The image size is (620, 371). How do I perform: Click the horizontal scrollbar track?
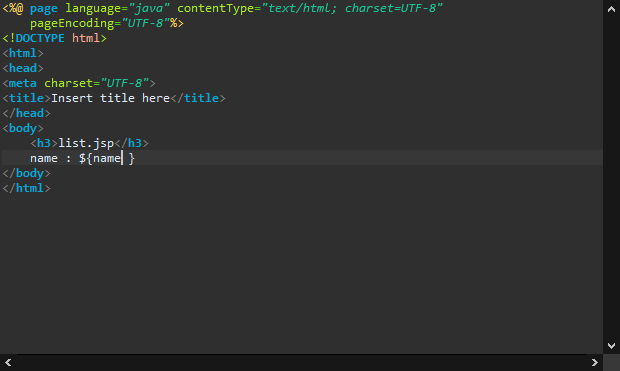(301, 362)
